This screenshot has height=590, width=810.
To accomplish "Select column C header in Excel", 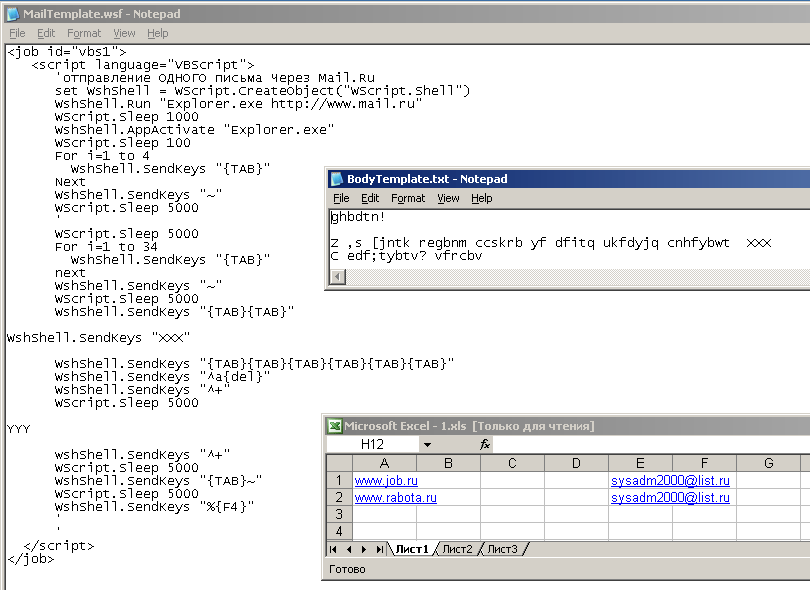I will point(512,463).
